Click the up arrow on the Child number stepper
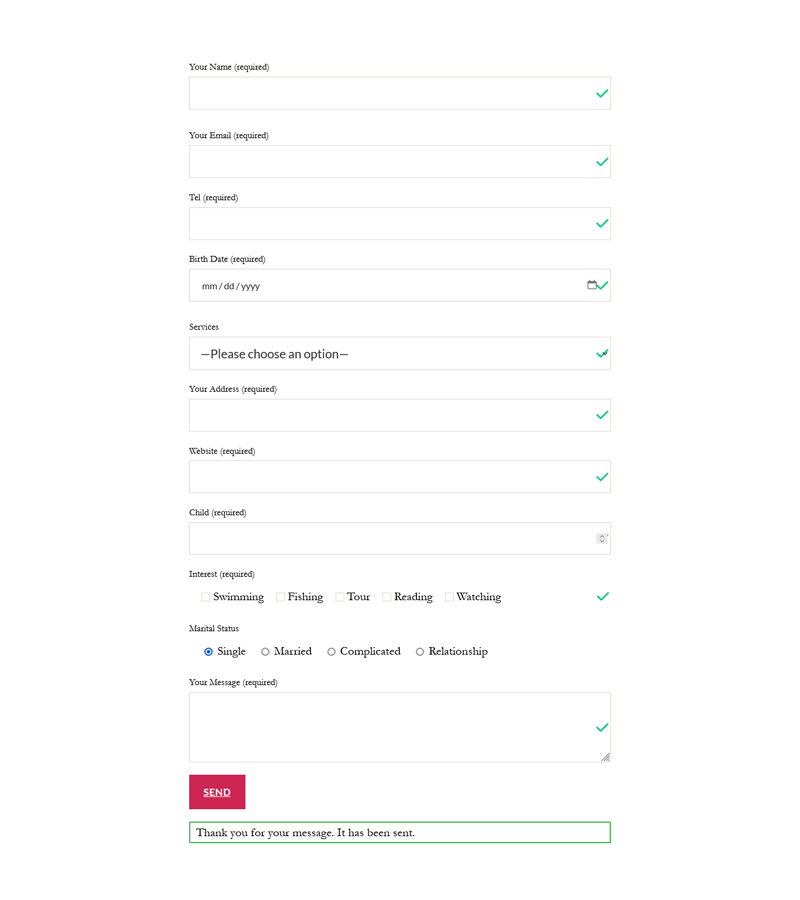The width and height of the screenshot is (800, 900). point(602,535)
